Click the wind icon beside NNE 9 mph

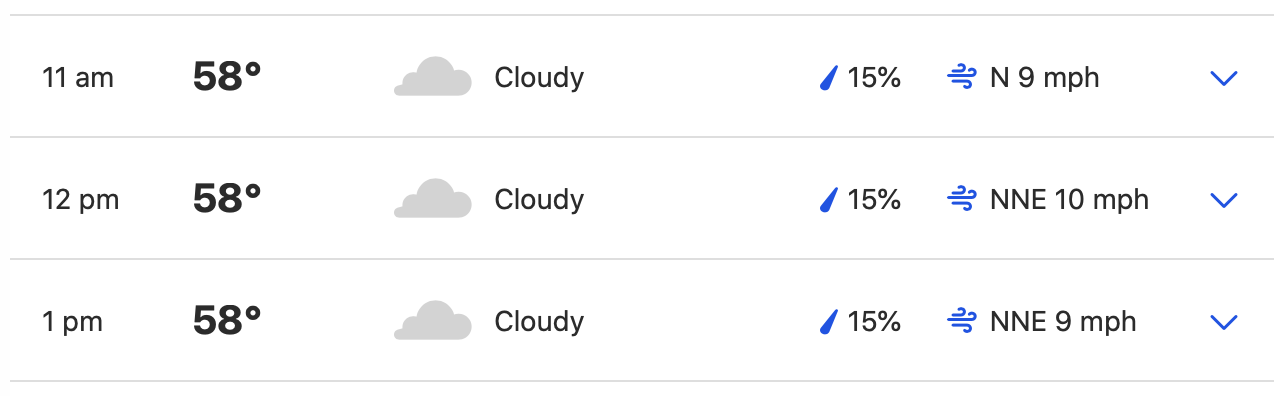(x=962, y=322)
